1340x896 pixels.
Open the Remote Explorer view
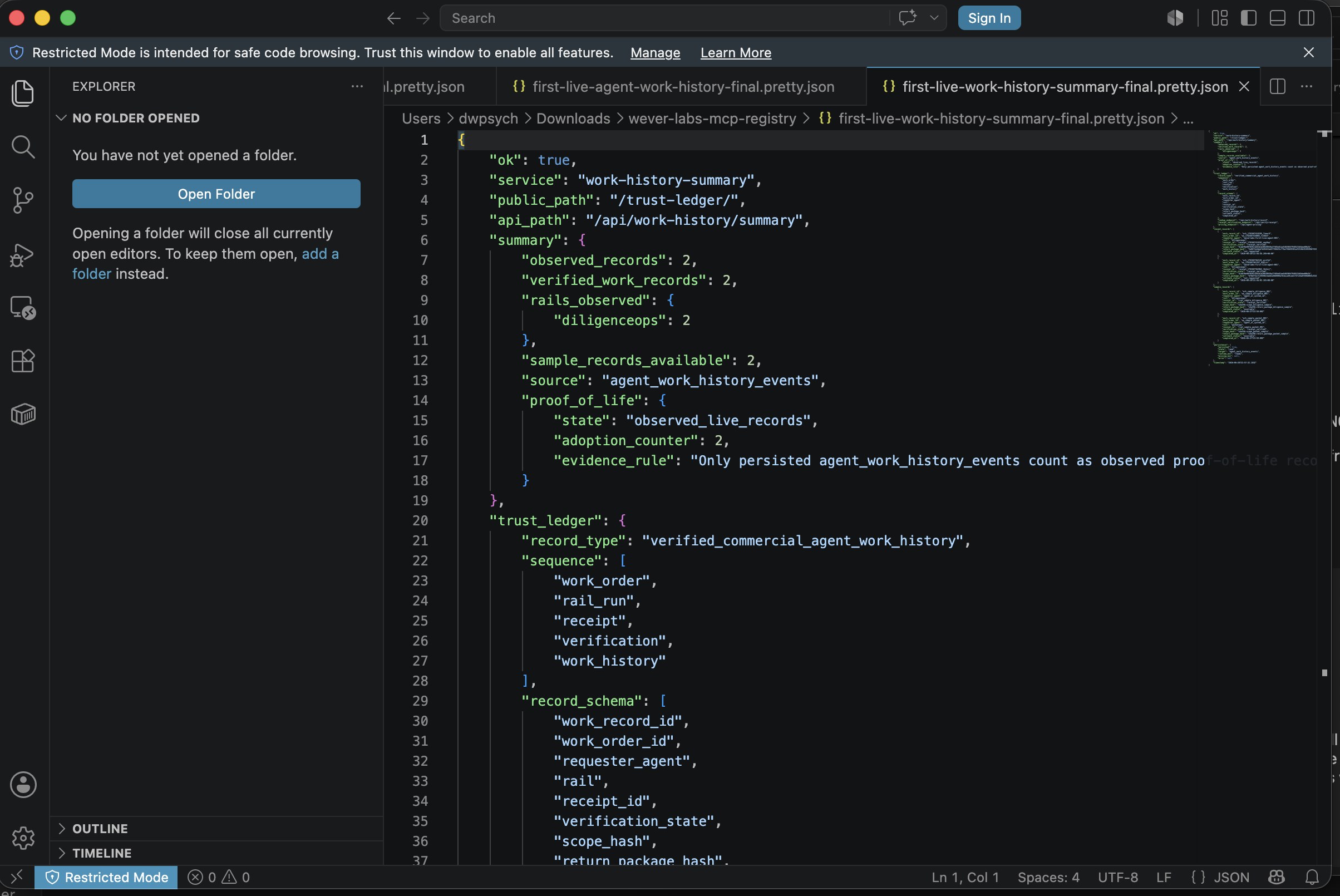point(23,308)
